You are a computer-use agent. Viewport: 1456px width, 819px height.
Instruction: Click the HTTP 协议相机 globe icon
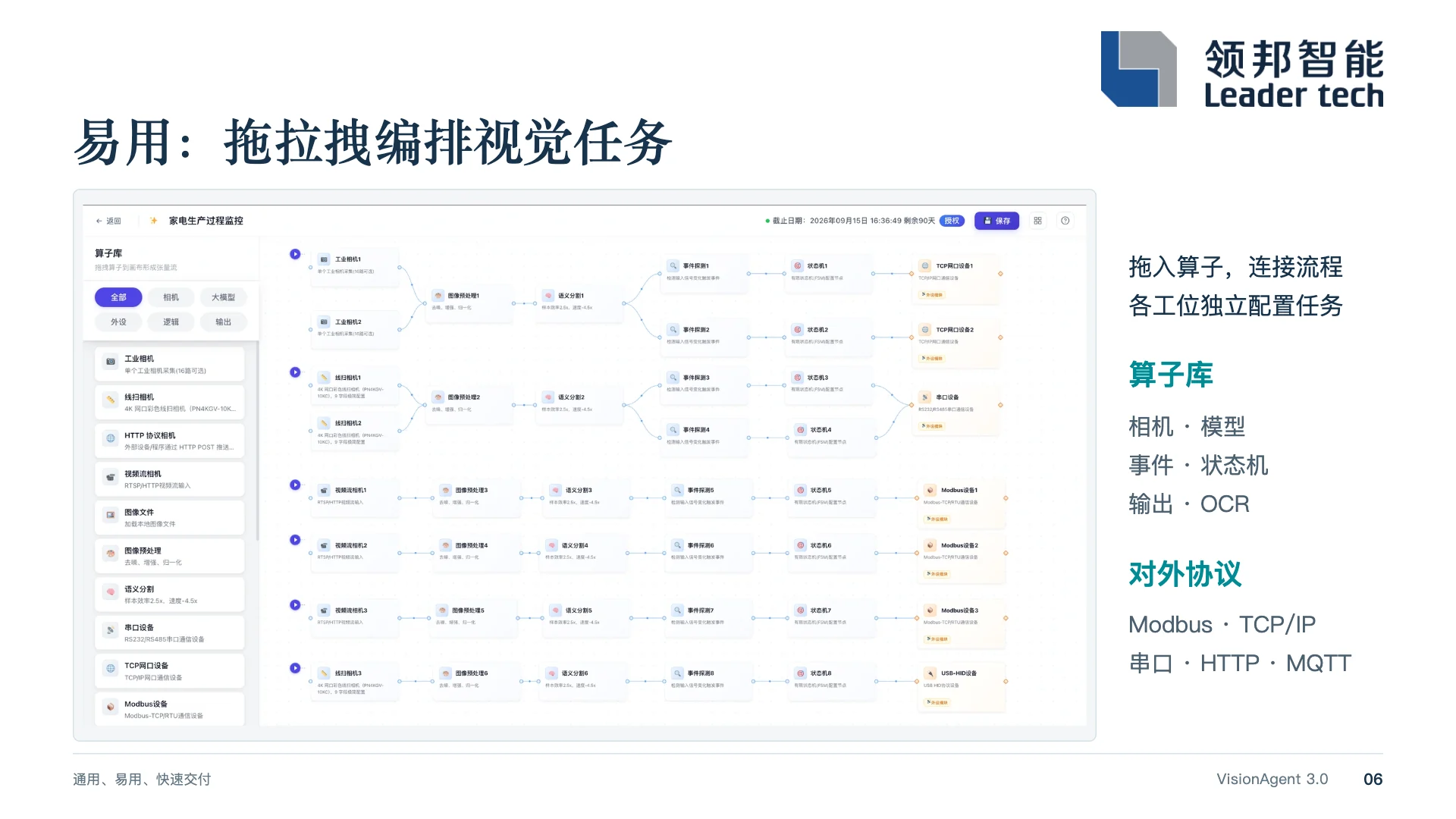111,438
